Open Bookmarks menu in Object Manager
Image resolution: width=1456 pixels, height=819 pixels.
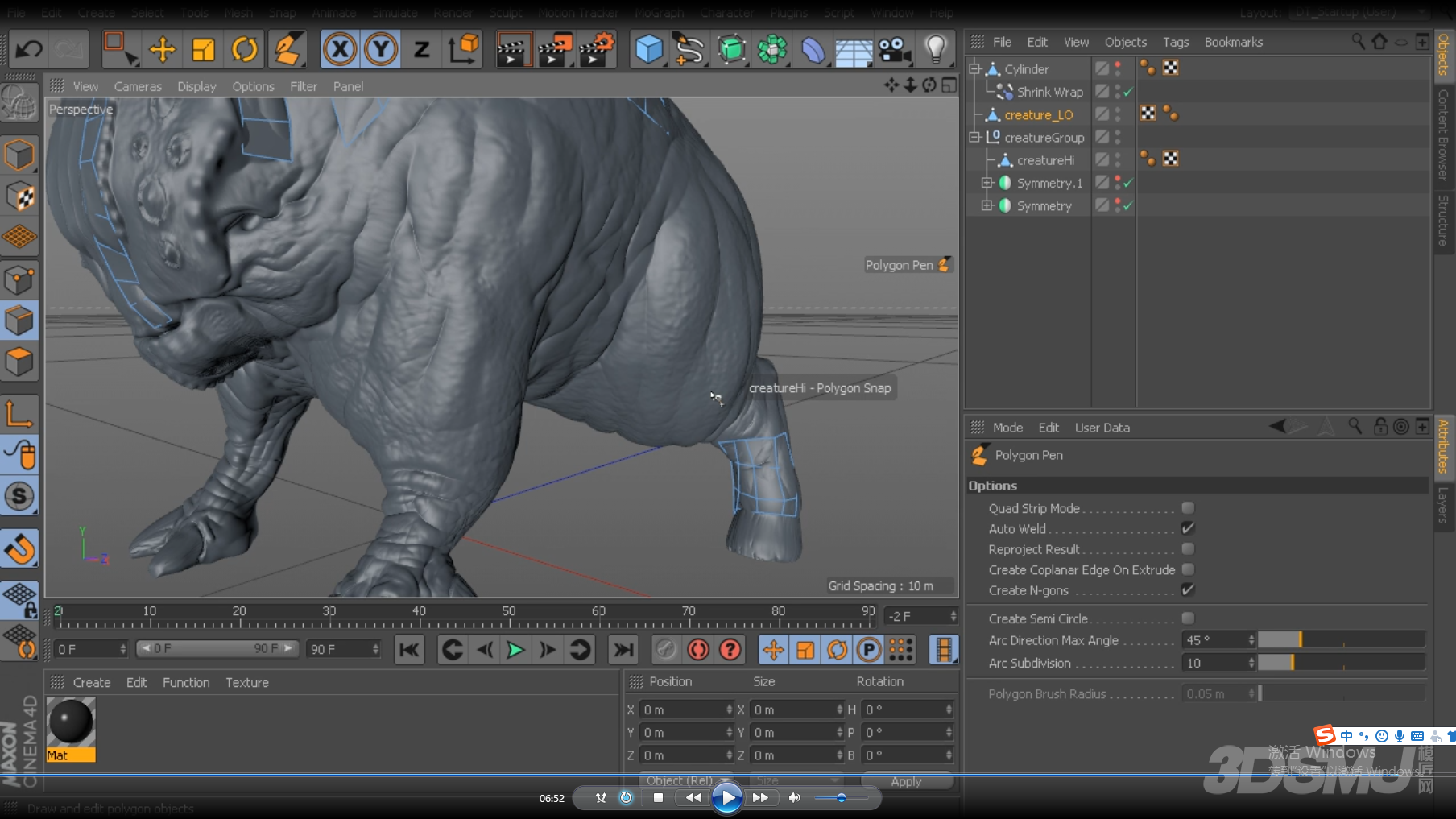click(1233, 42)
